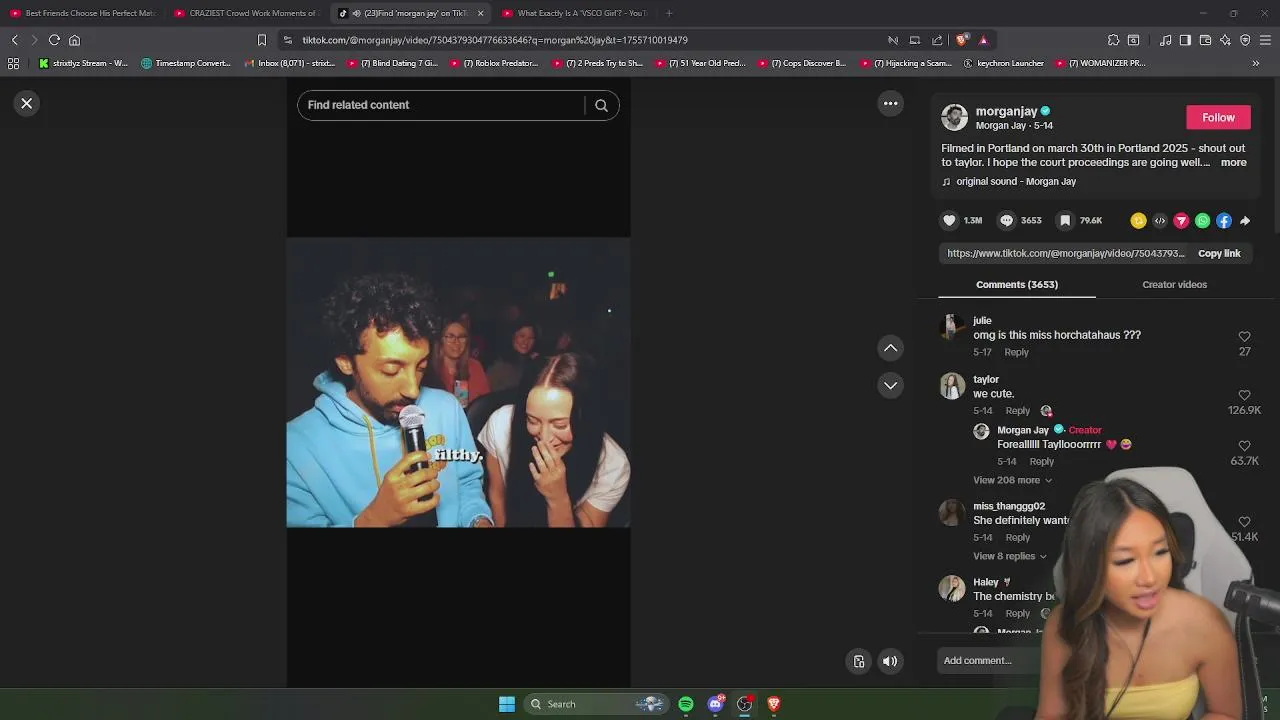Reply to Morgan Jay's creator comment
This screenshot has height=720, width=1280.
tap(1041, 461)
